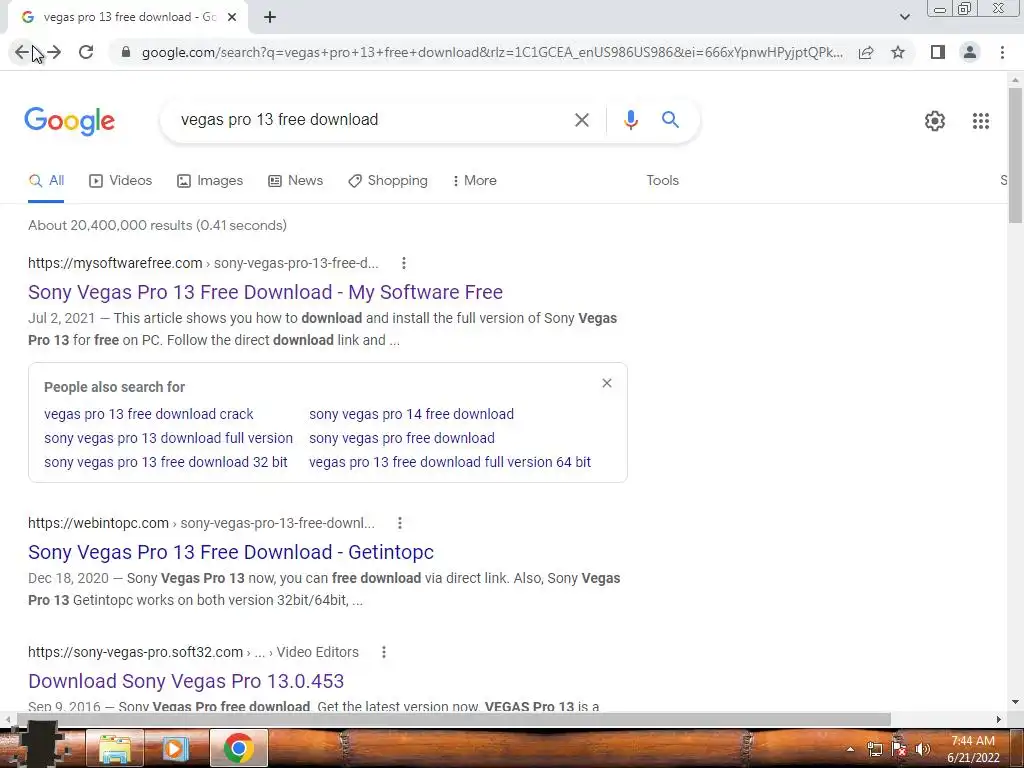1024x768 pixels.
Task: Expand the More search options
Action: 475,181
